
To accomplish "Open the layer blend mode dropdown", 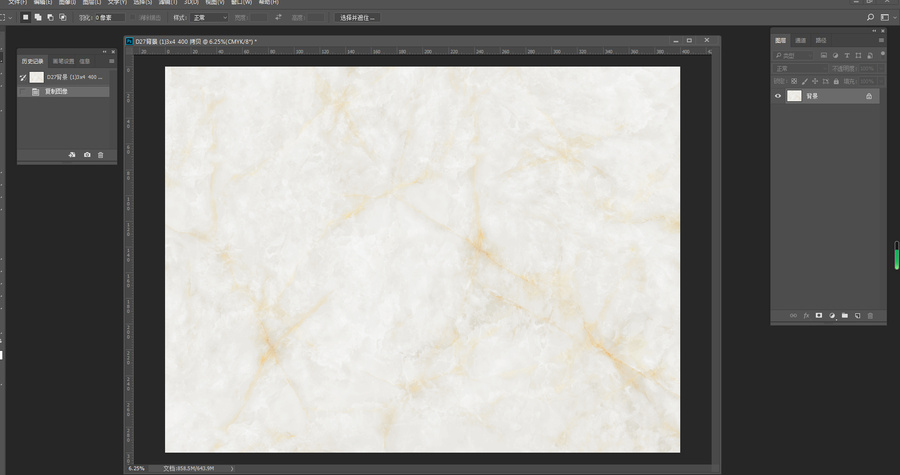I will pos(801,68).
